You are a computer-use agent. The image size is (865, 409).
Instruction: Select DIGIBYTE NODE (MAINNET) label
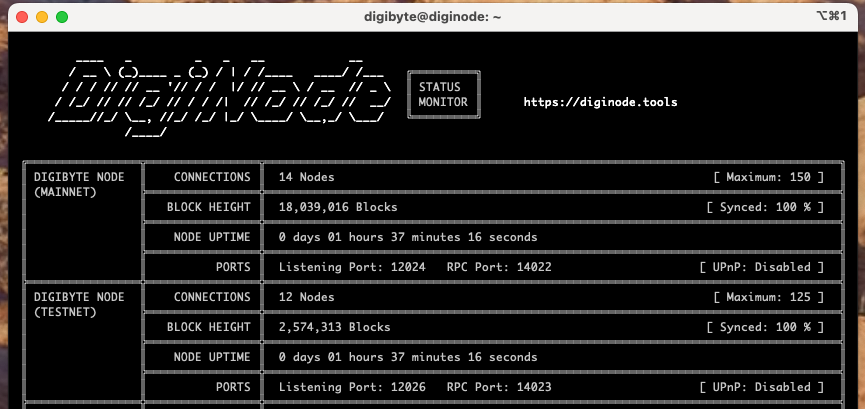(x=79, y=185)
